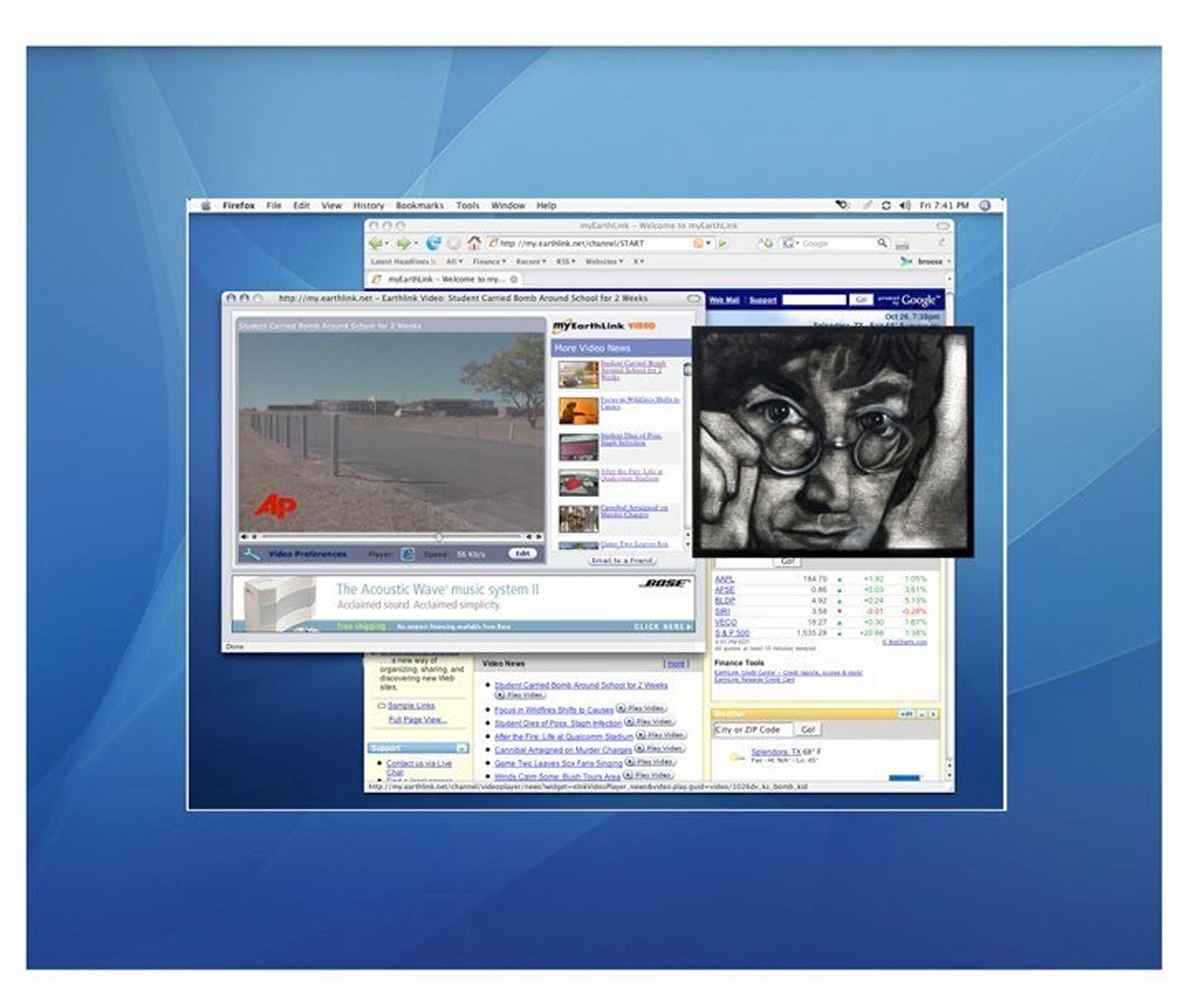Reload the page with the blue refresh icon
1192x1008 pixels.
433,243
